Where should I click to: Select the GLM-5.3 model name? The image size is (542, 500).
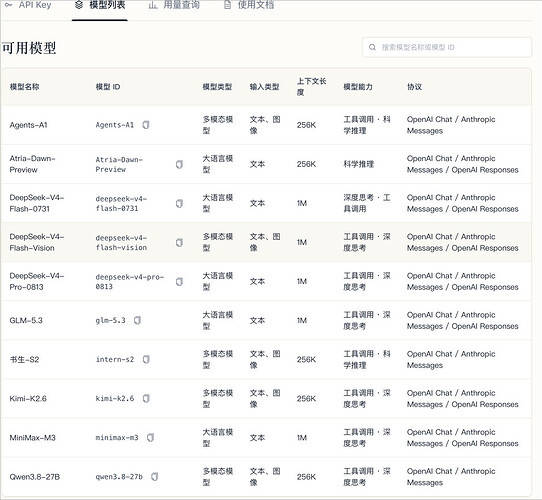[x=26, y=320]
